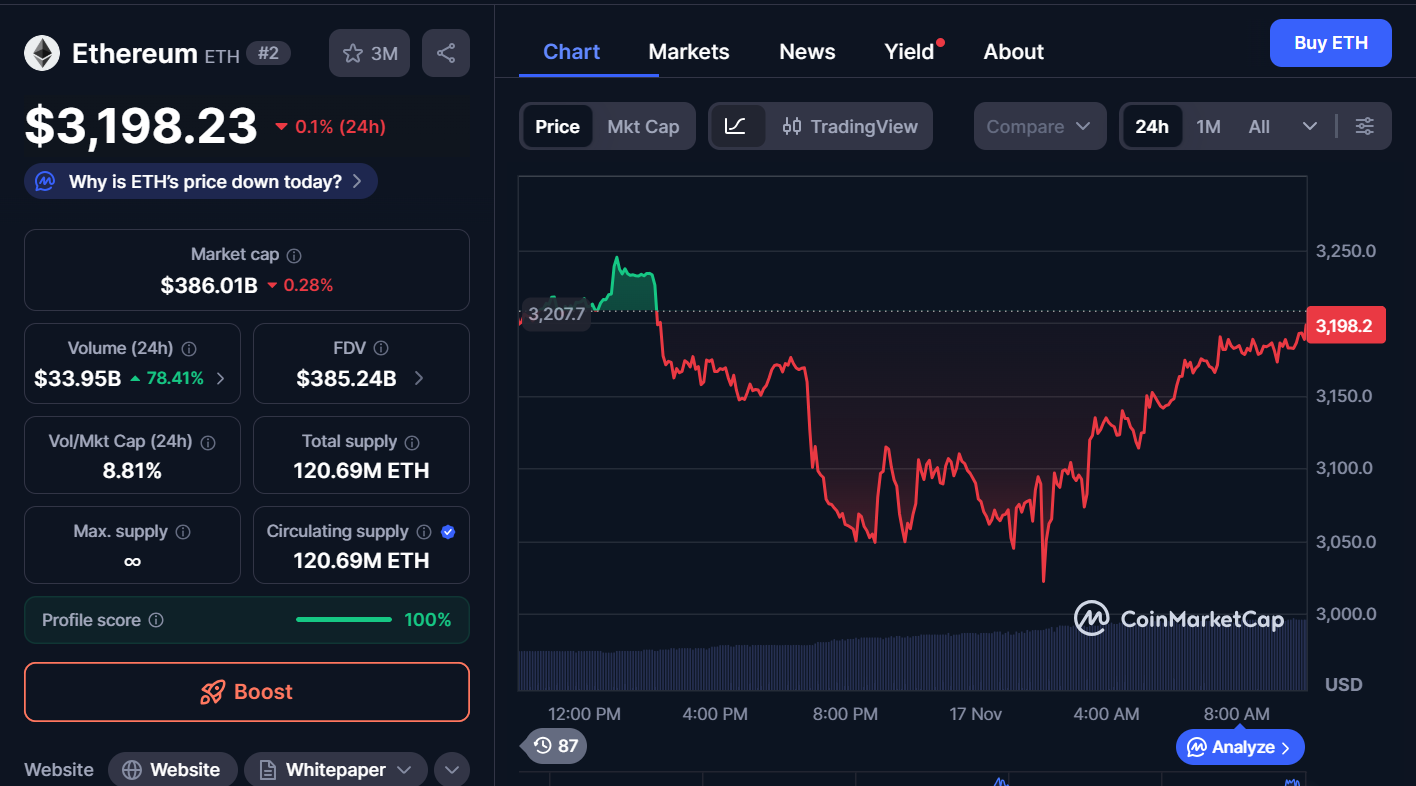The image size is (1416, 786).
Task: Click the Buy ETH button
Action: coord(1330,42)
